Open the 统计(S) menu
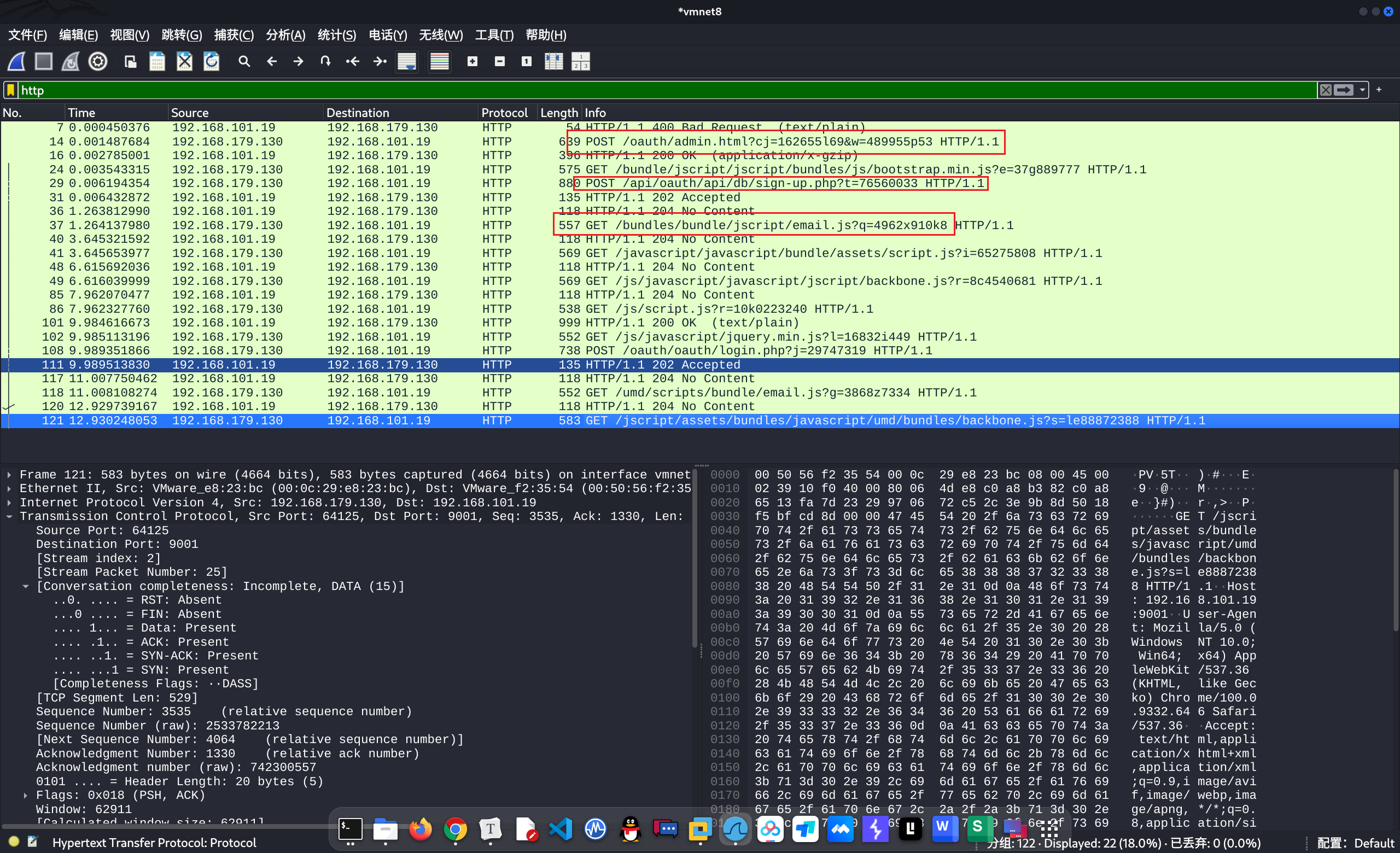Screen dimensions: 1400x853 [x=336, y=35]
